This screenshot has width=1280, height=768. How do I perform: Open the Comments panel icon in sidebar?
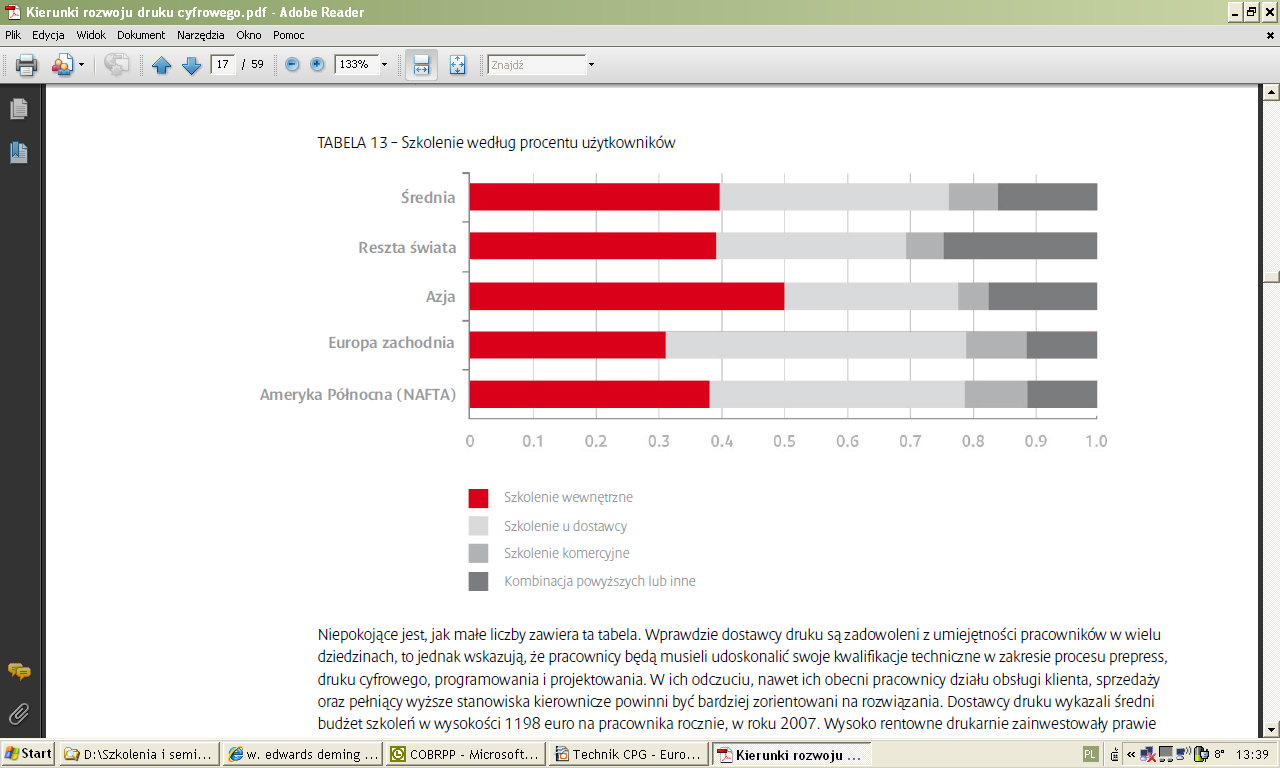(18, 671)
